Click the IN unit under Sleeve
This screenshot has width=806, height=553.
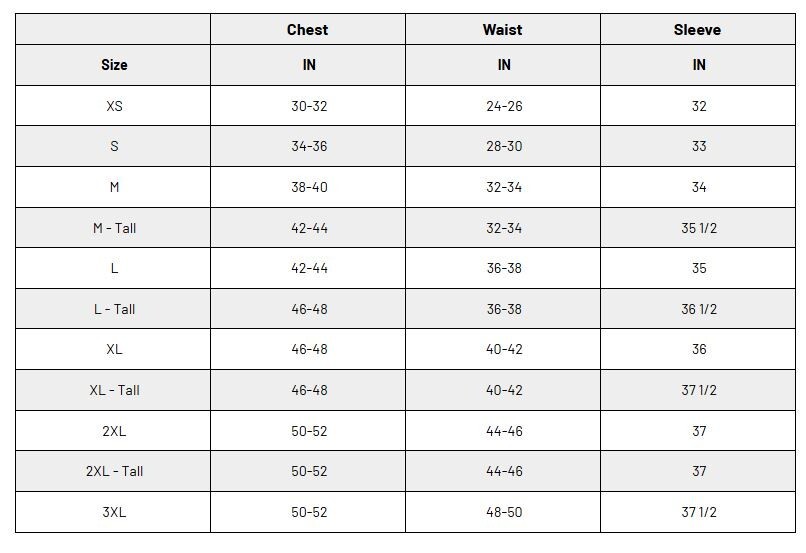click(699, 65)
